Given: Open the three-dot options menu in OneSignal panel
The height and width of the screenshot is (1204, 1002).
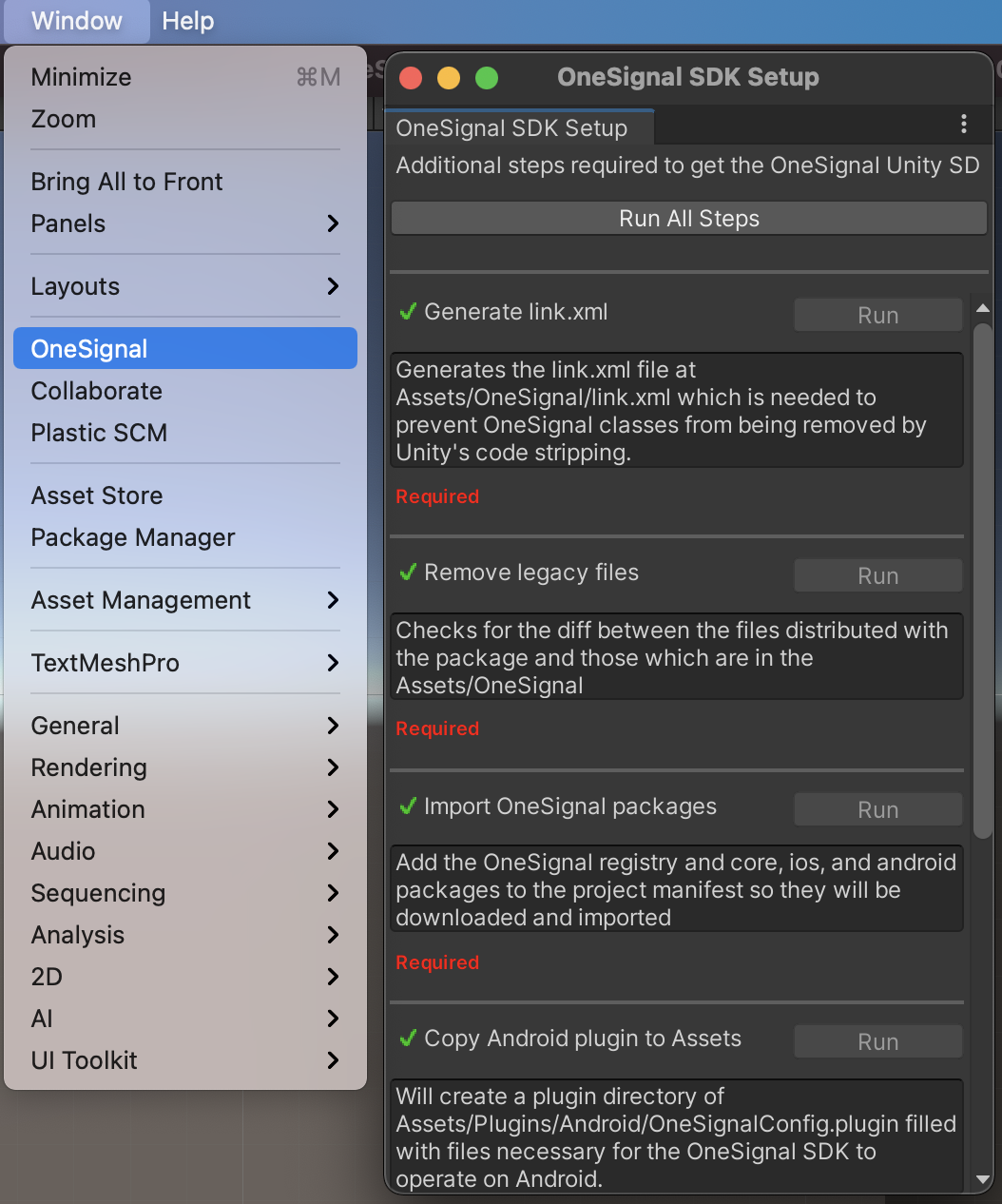Looking at the screenshot, I should coord(964,124).
